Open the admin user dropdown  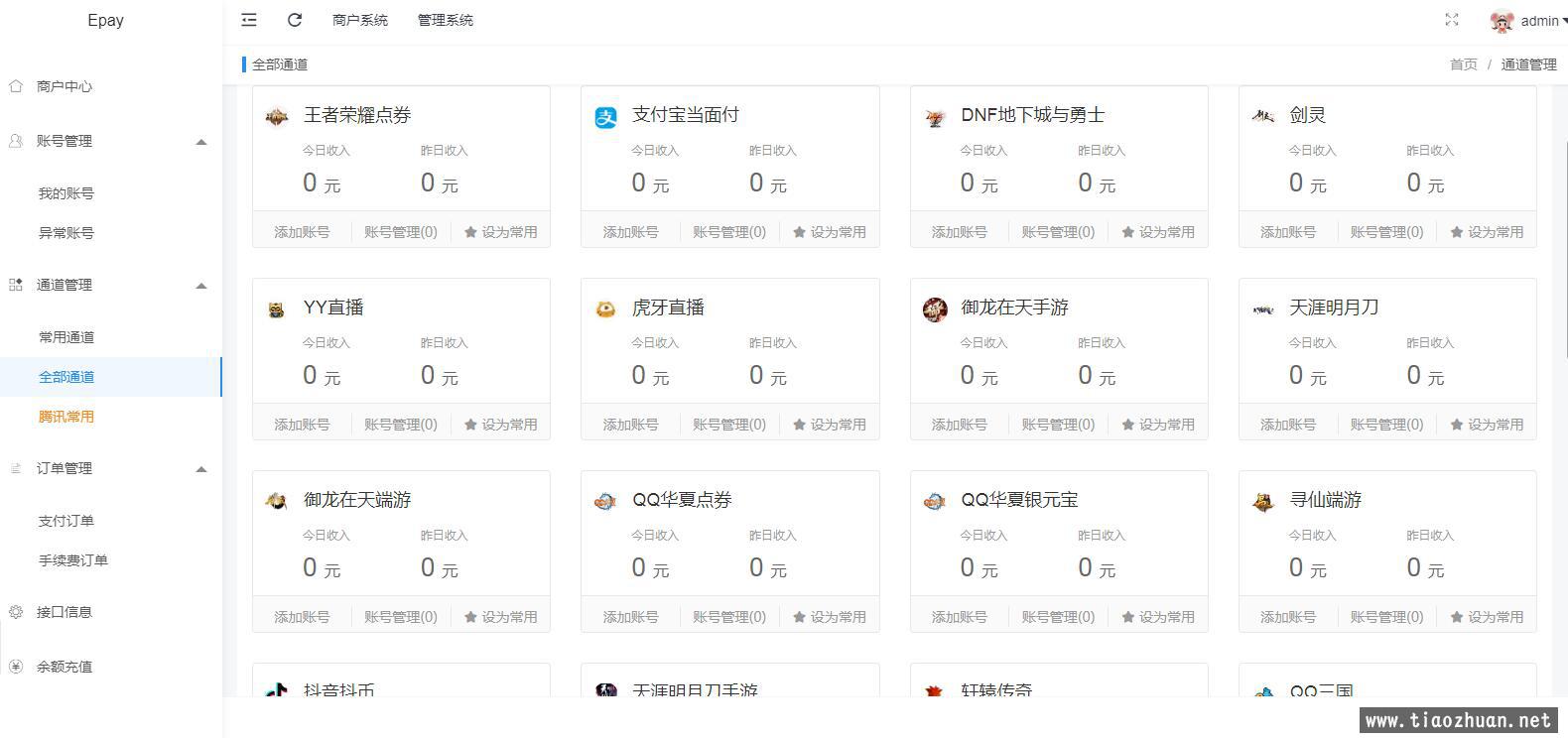click(1543, 21)
